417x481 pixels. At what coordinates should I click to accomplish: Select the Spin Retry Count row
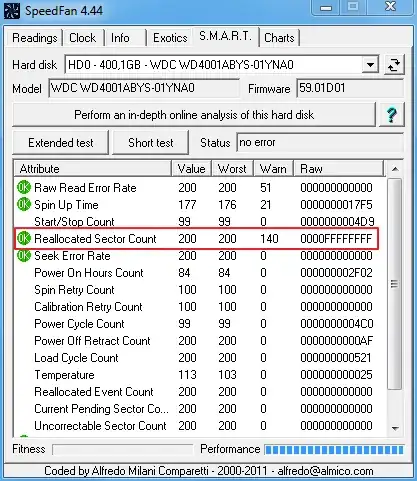pyautogui.click(x=200, y=290)
